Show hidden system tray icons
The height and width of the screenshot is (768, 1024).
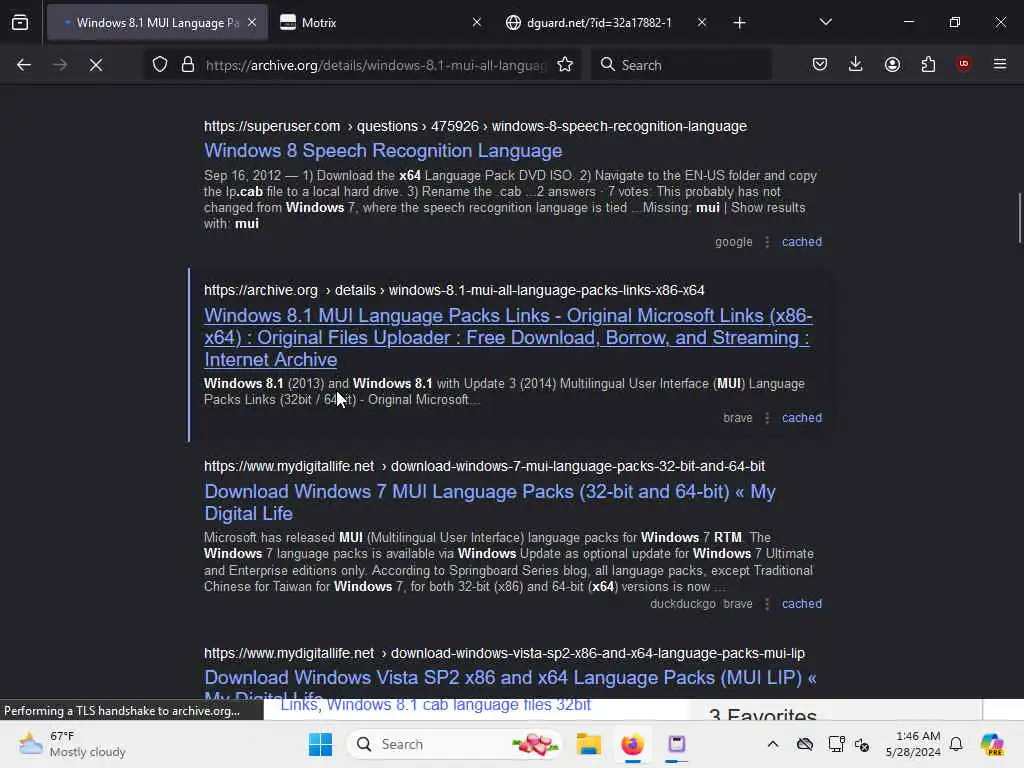773,744
